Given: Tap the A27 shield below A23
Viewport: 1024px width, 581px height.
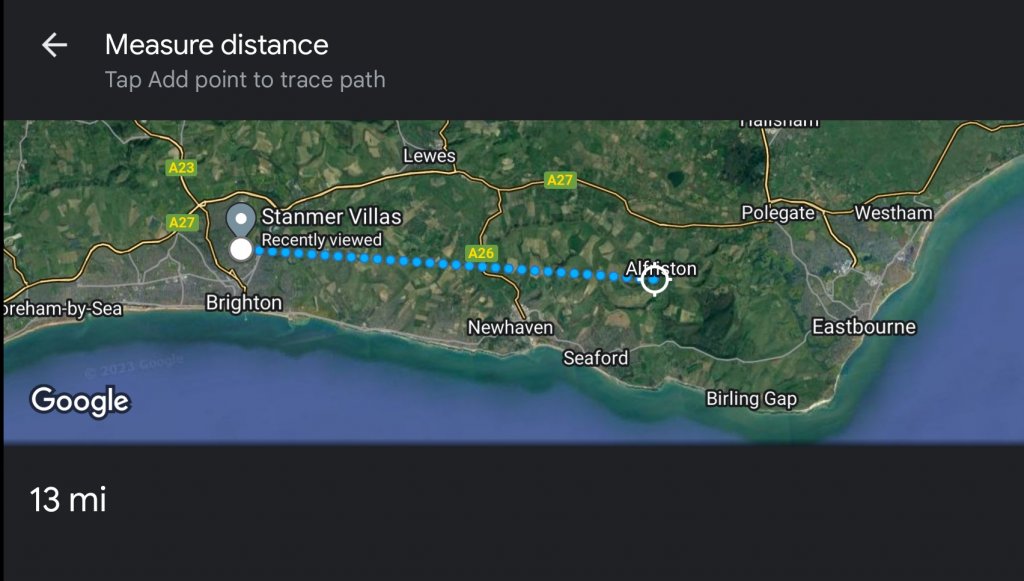Looking at the screenshot, I should click(x=182, y=222).
